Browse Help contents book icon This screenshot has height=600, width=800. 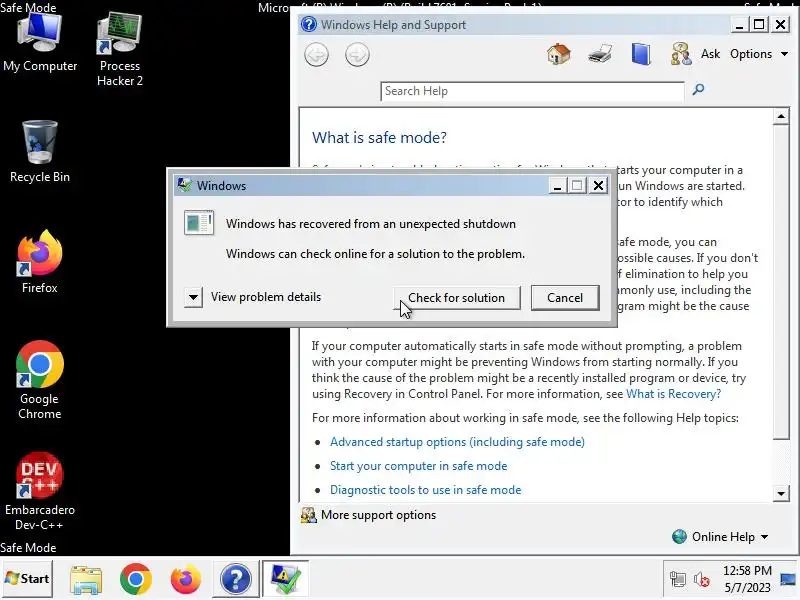click(641, 54)
